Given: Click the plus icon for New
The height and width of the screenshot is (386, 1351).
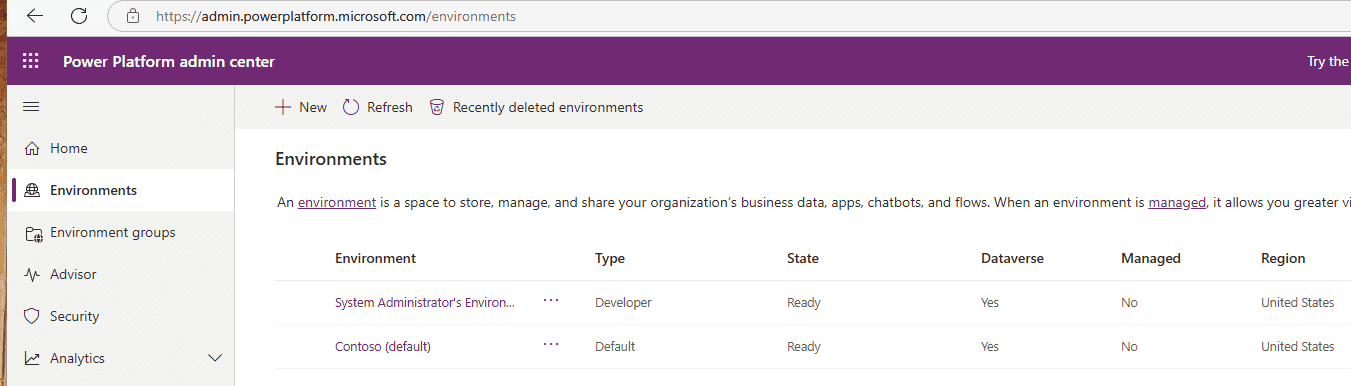Looking at the screenshot, I should [283, 107].
